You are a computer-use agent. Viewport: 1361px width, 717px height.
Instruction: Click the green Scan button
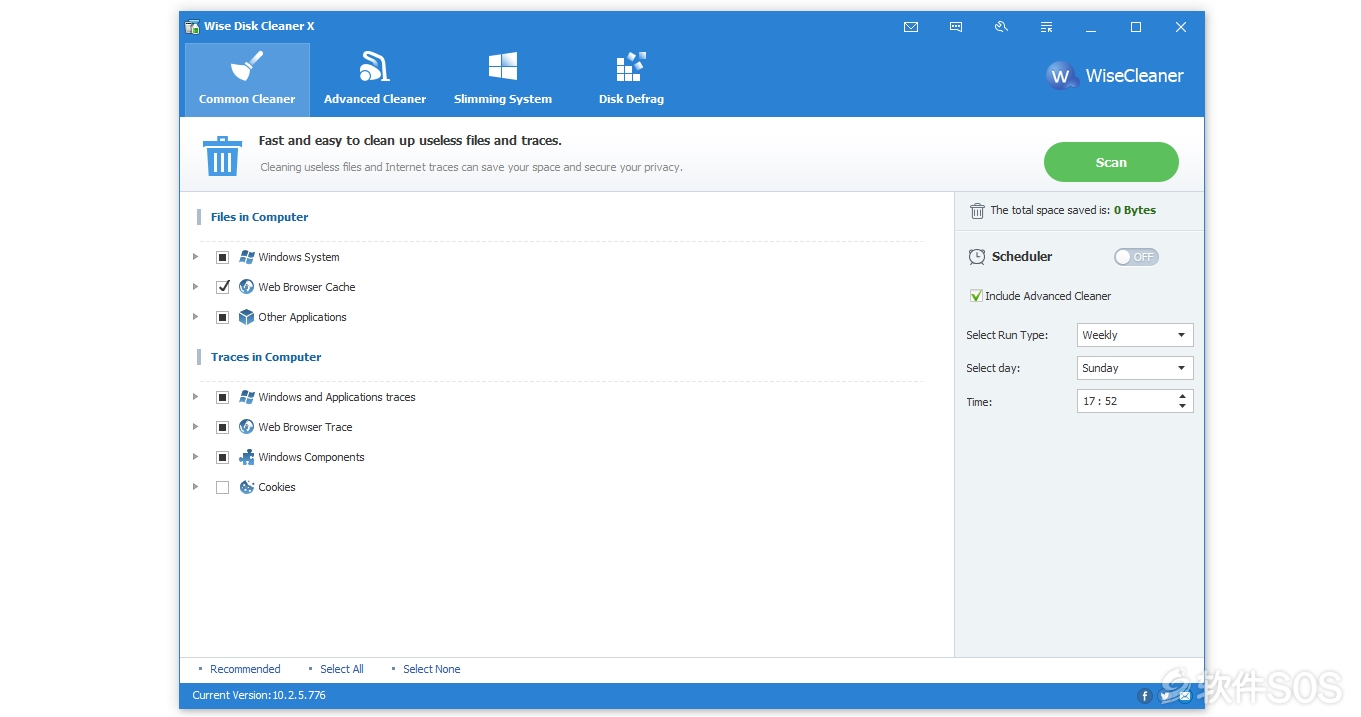tap(1111, 162)
